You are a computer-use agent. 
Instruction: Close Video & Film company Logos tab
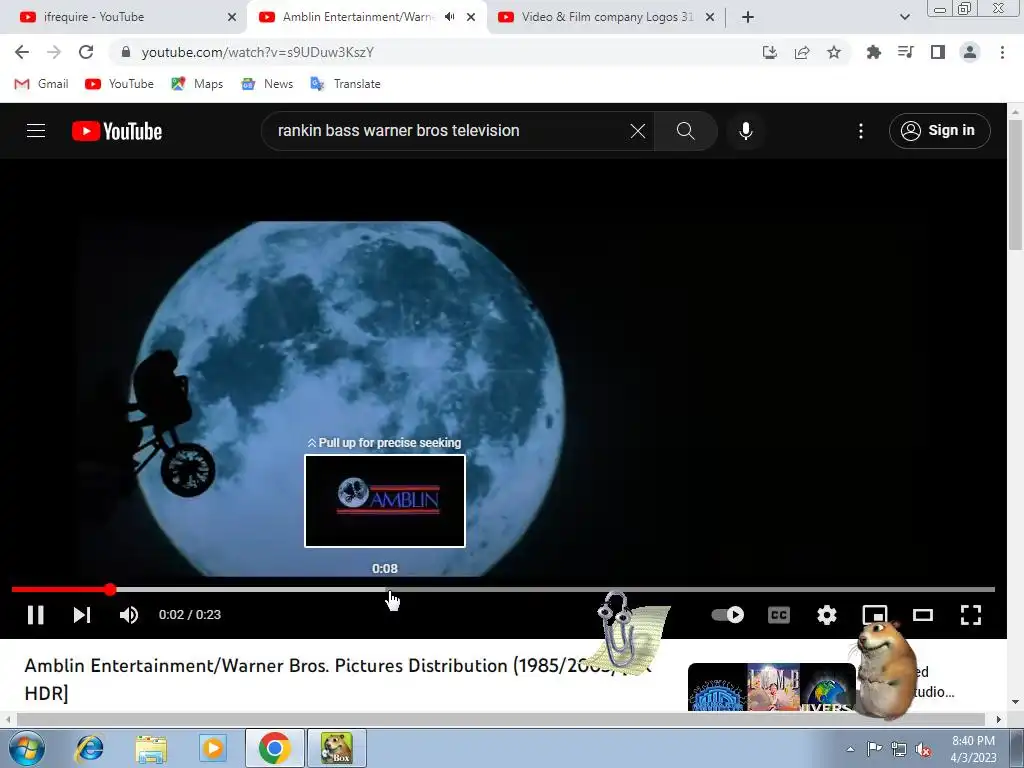710,17
